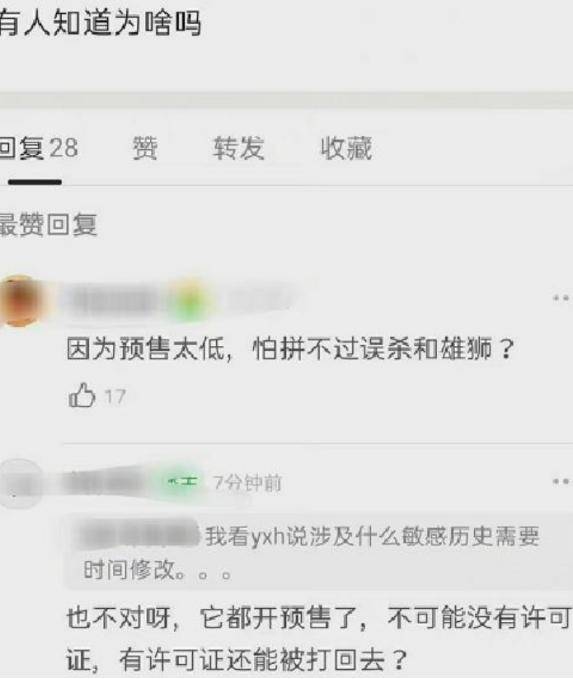
Task: Tap first commenter's blurred avatar
Action: [19, 300]
